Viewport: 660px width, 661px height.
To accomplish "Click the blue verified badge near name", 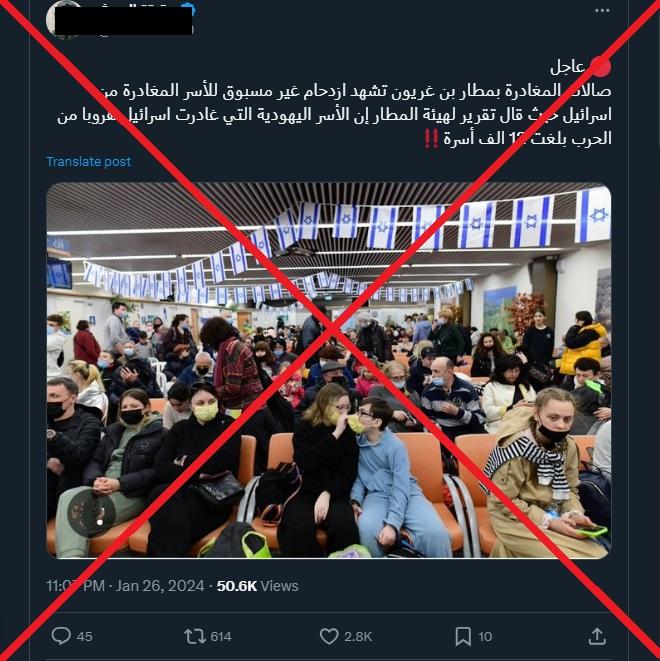I will click(x=189, y=8).
